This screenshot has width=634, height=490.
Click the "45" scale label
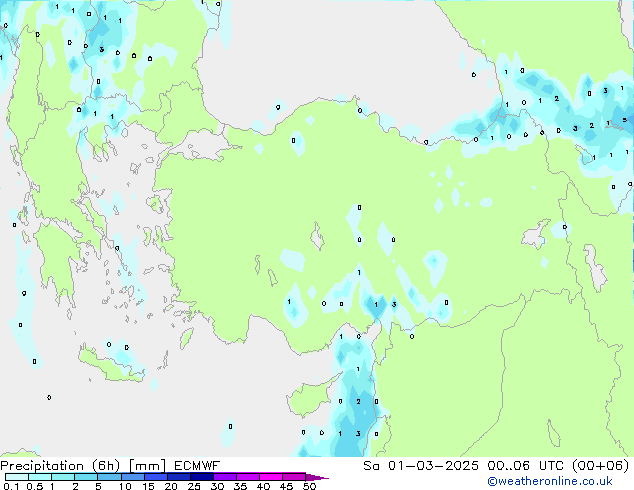point(286,486)
